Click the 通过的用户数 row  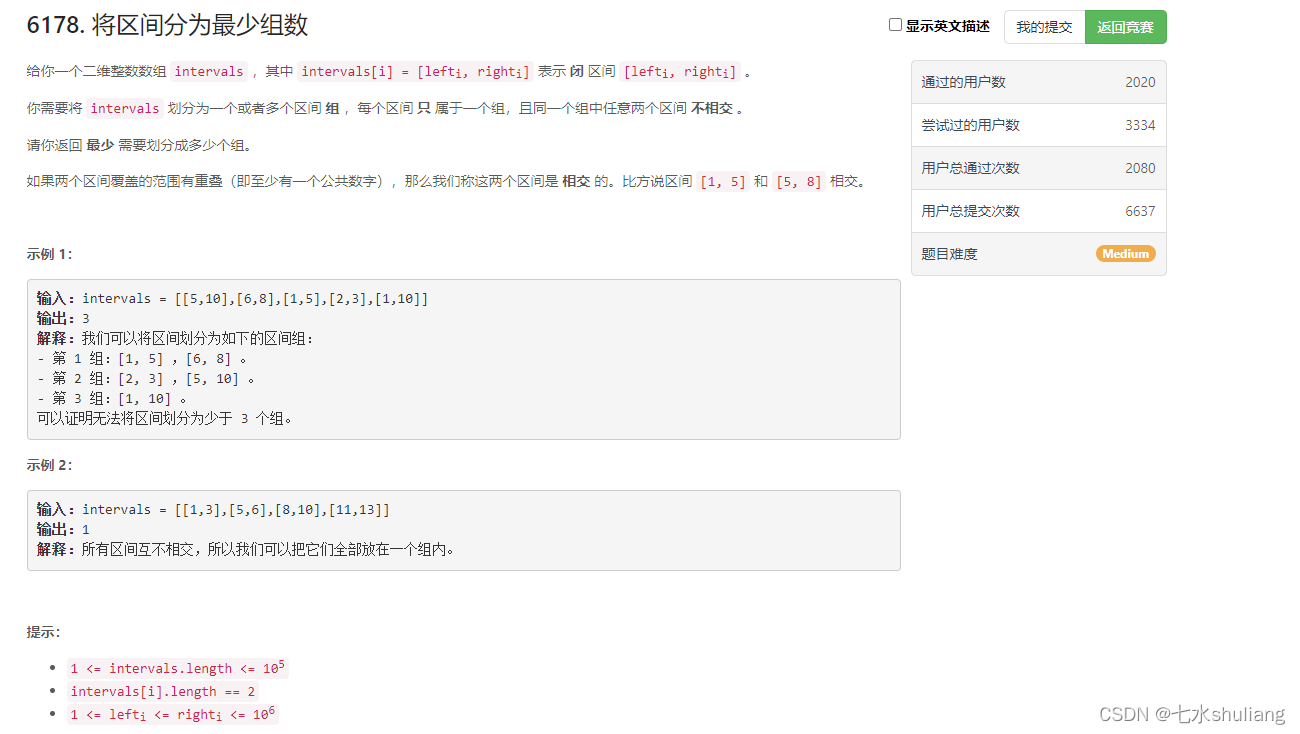point(1038,82)
